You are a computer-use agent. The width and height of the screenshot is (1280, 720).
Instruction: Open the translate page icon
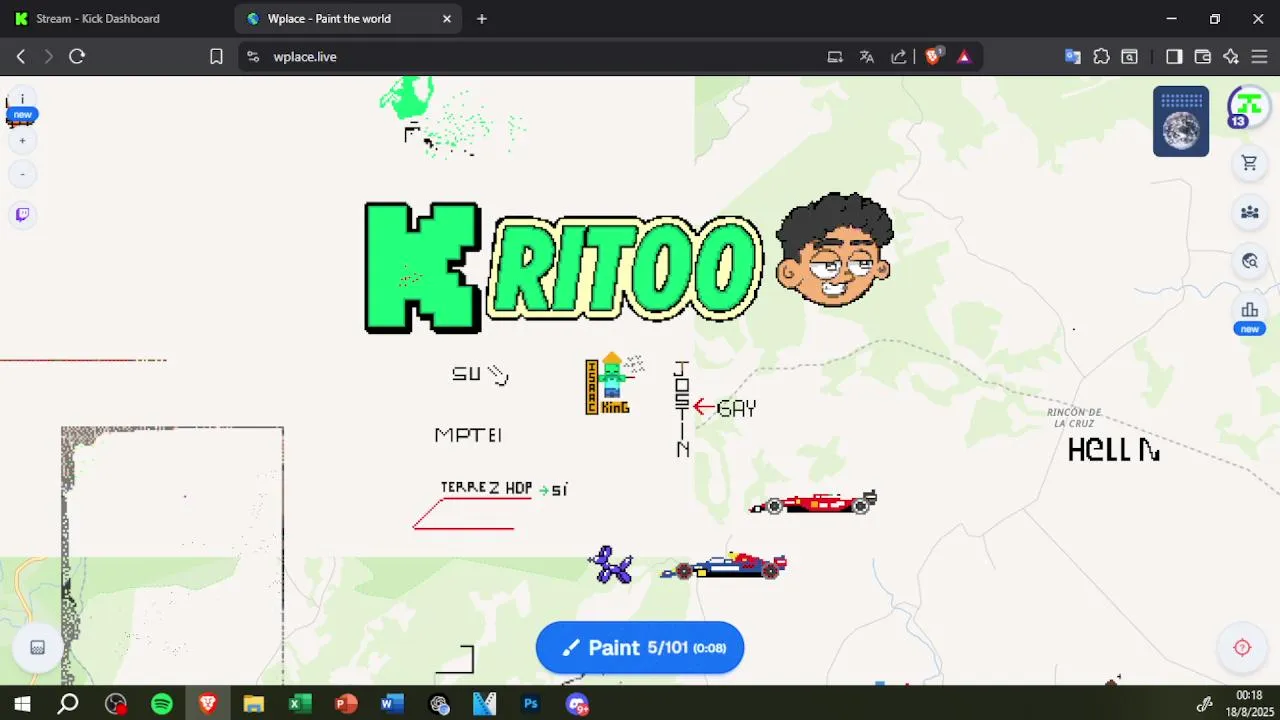[x=867, y=57]
